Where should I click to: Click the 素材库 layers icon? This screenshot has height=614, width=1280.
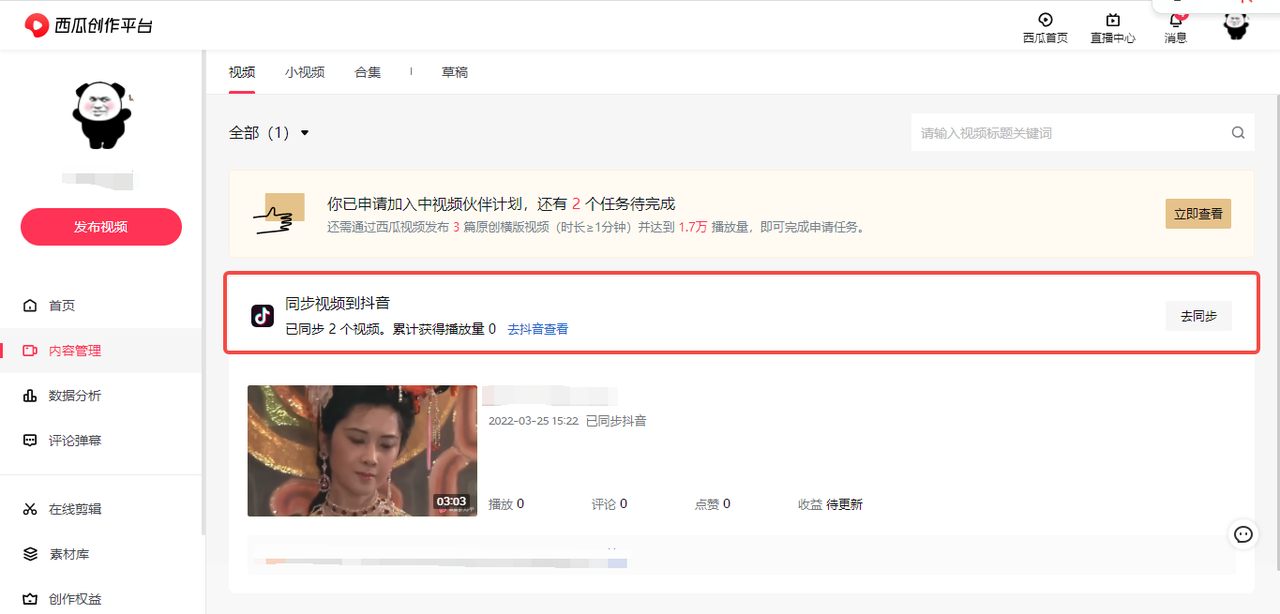point(30,554)
